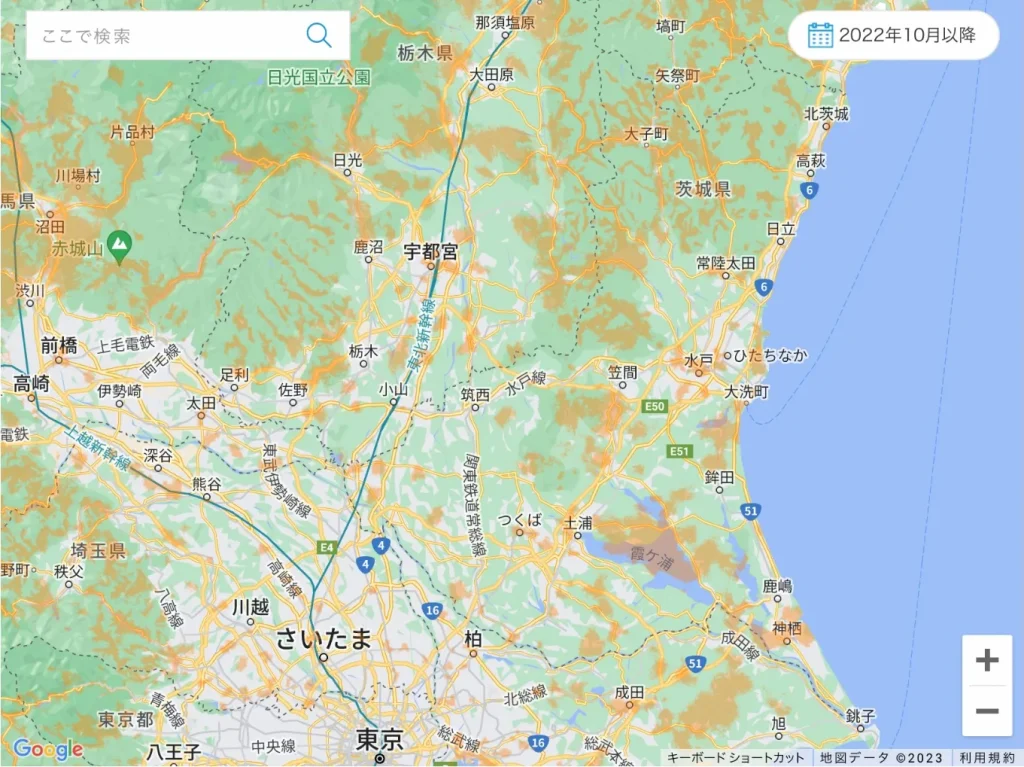Click the search magnifier icon
The image size is (1024, 767).
(319, 35)
